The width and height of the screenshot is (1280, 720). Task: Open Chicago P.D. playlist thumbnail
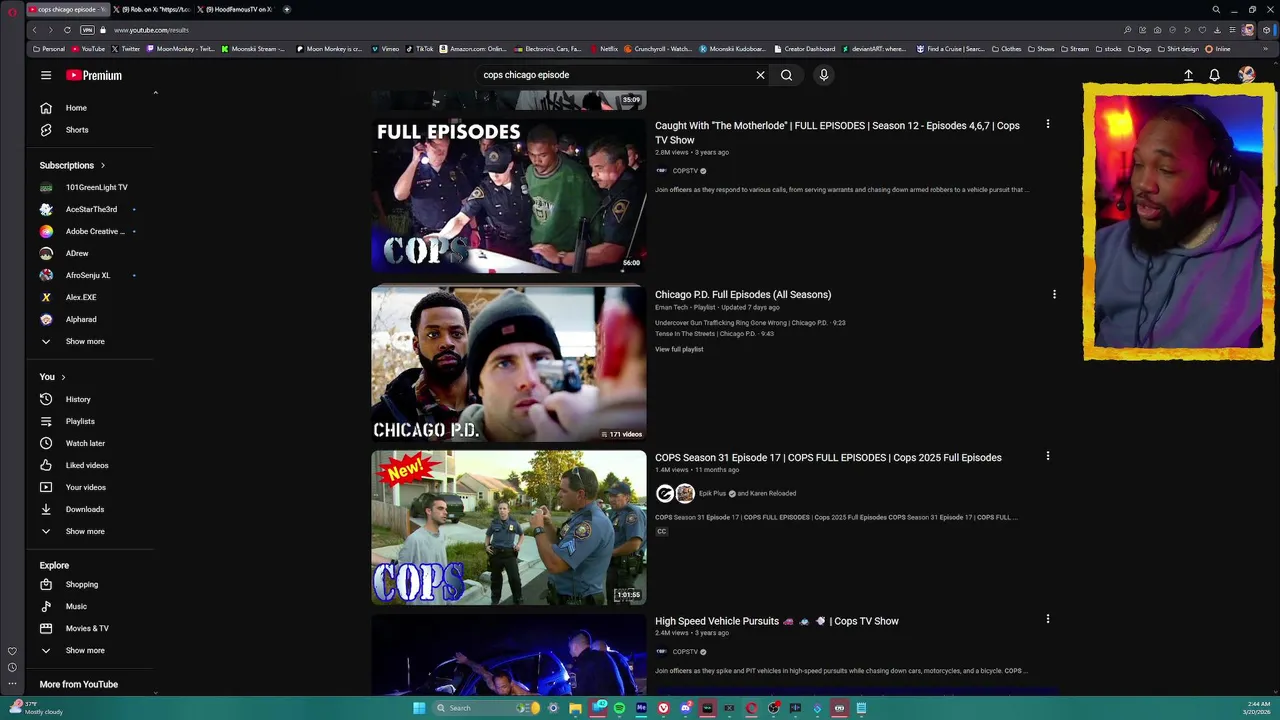point(509,364)
